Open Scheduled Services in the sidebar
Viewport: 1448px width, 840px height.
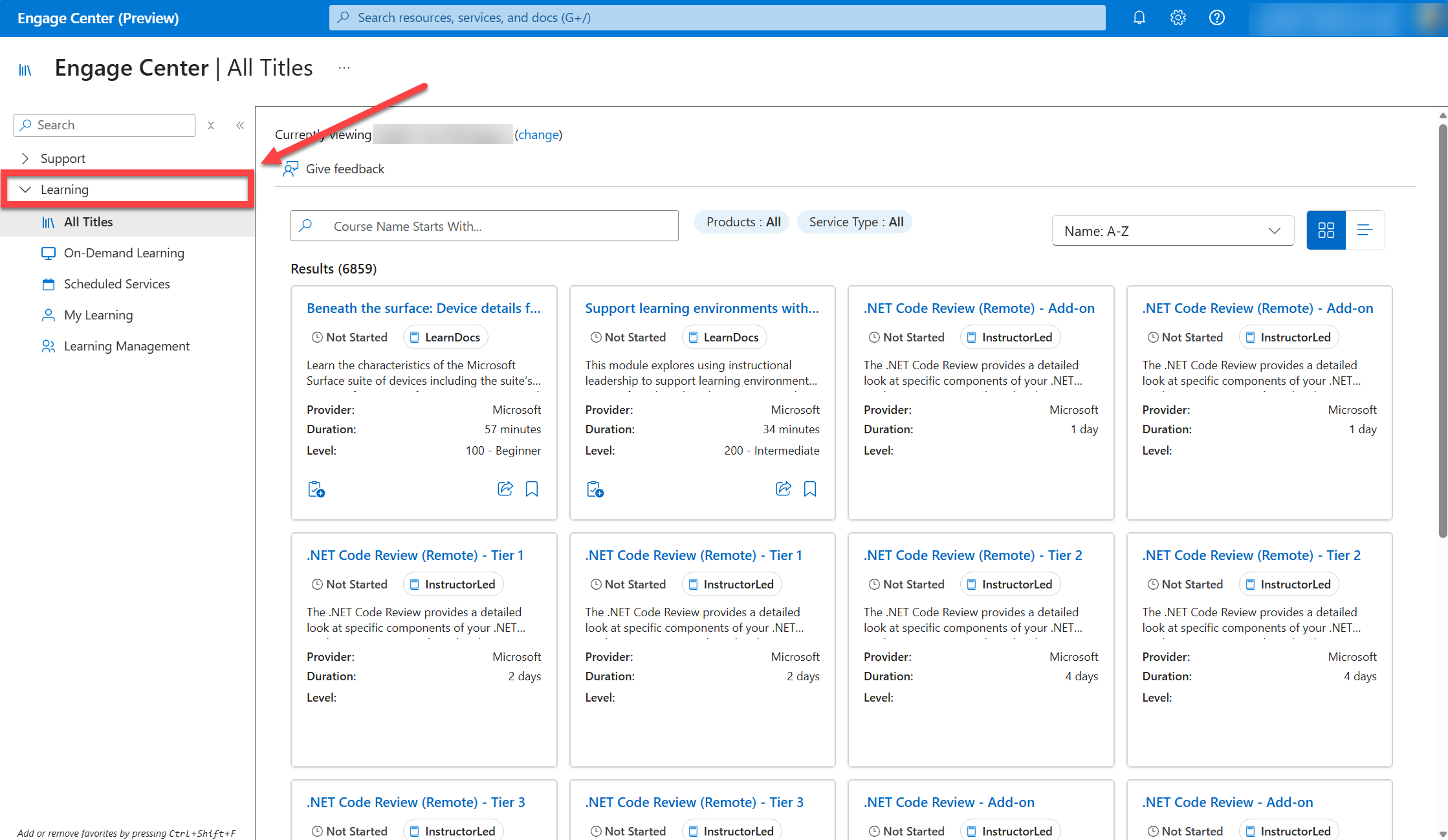click(116, 284)
